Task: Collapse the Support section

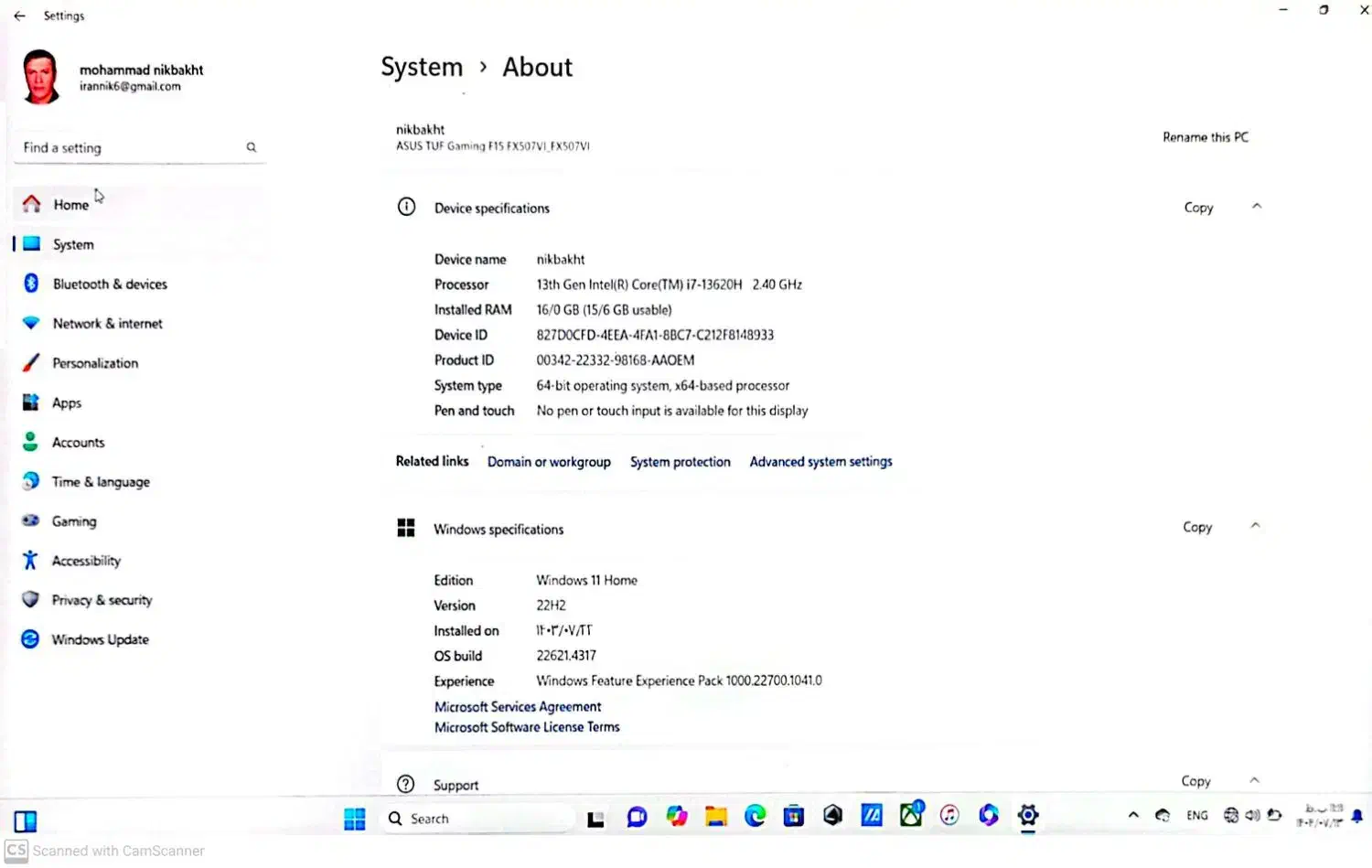Action: [1254, 780]
